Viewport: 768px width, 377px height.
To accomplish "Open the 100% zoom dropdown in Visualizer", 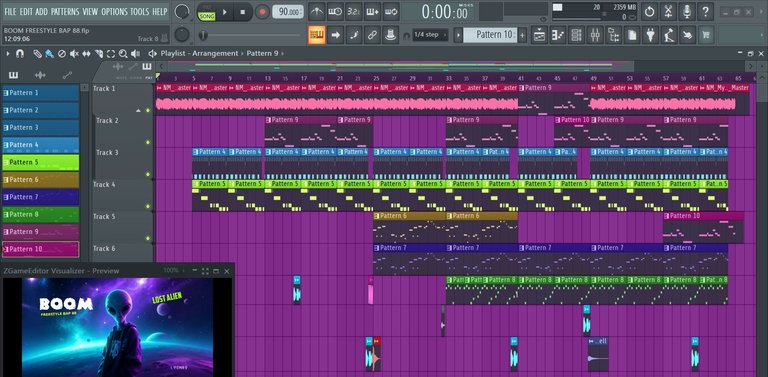I will point(173,270).
